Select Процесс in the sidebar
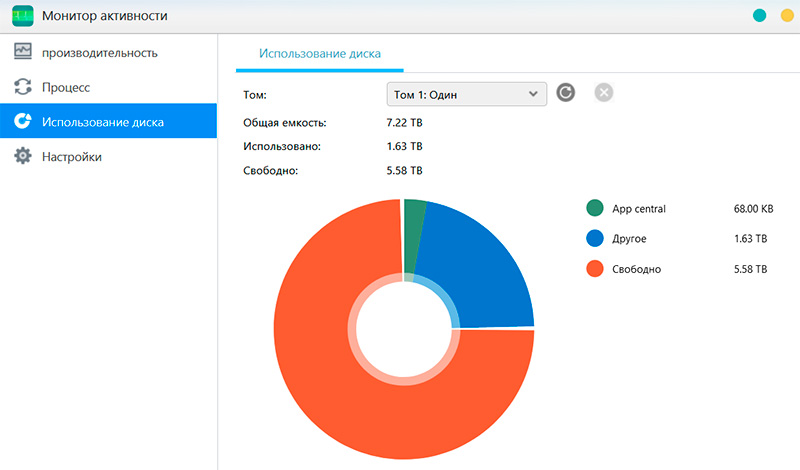The width and height of the screenshot is (800, 470). [66, 87]
